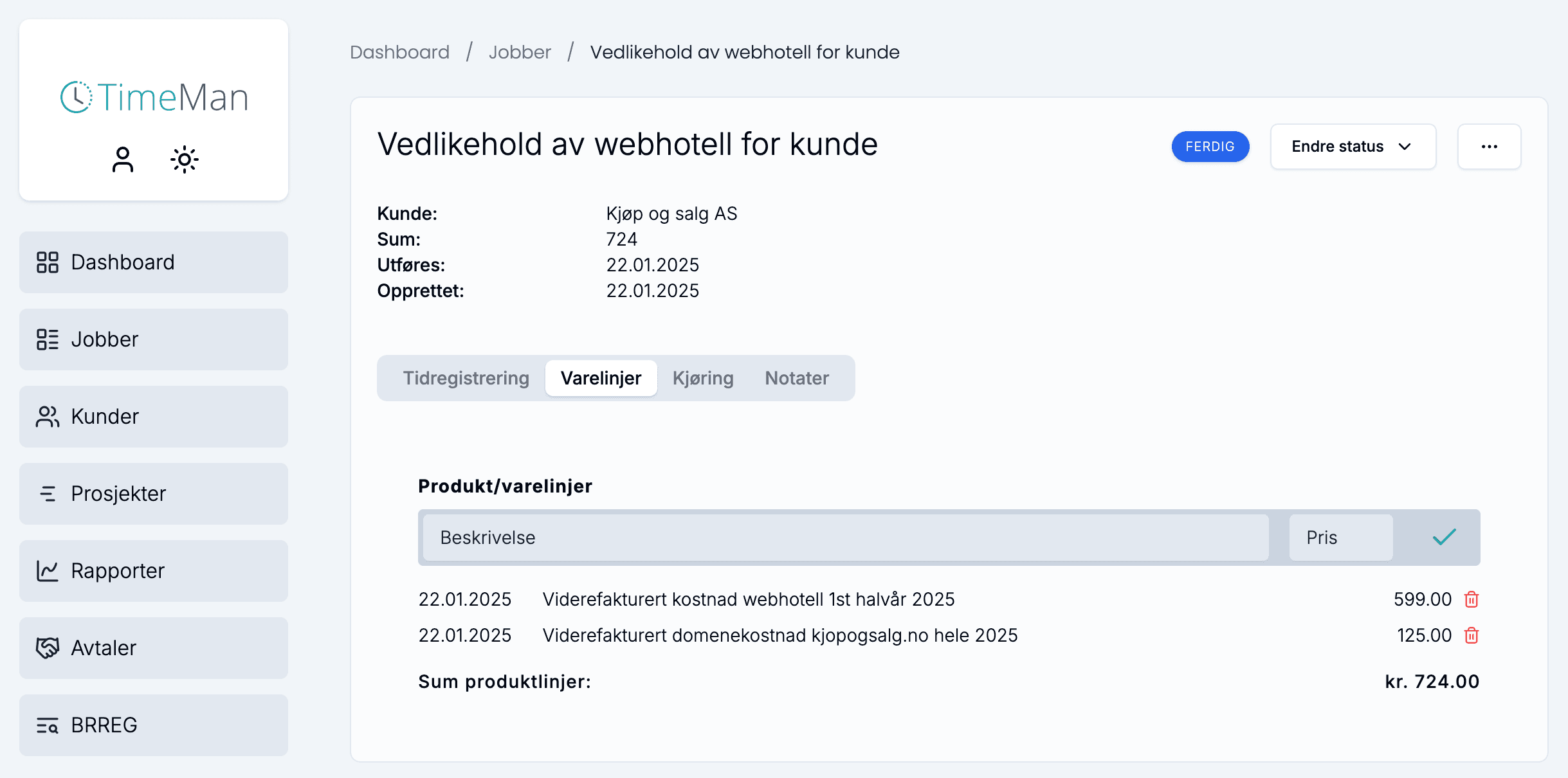
Task: Delete the 125.00 domenekostnad line
Action: (x=1471, y=635)
